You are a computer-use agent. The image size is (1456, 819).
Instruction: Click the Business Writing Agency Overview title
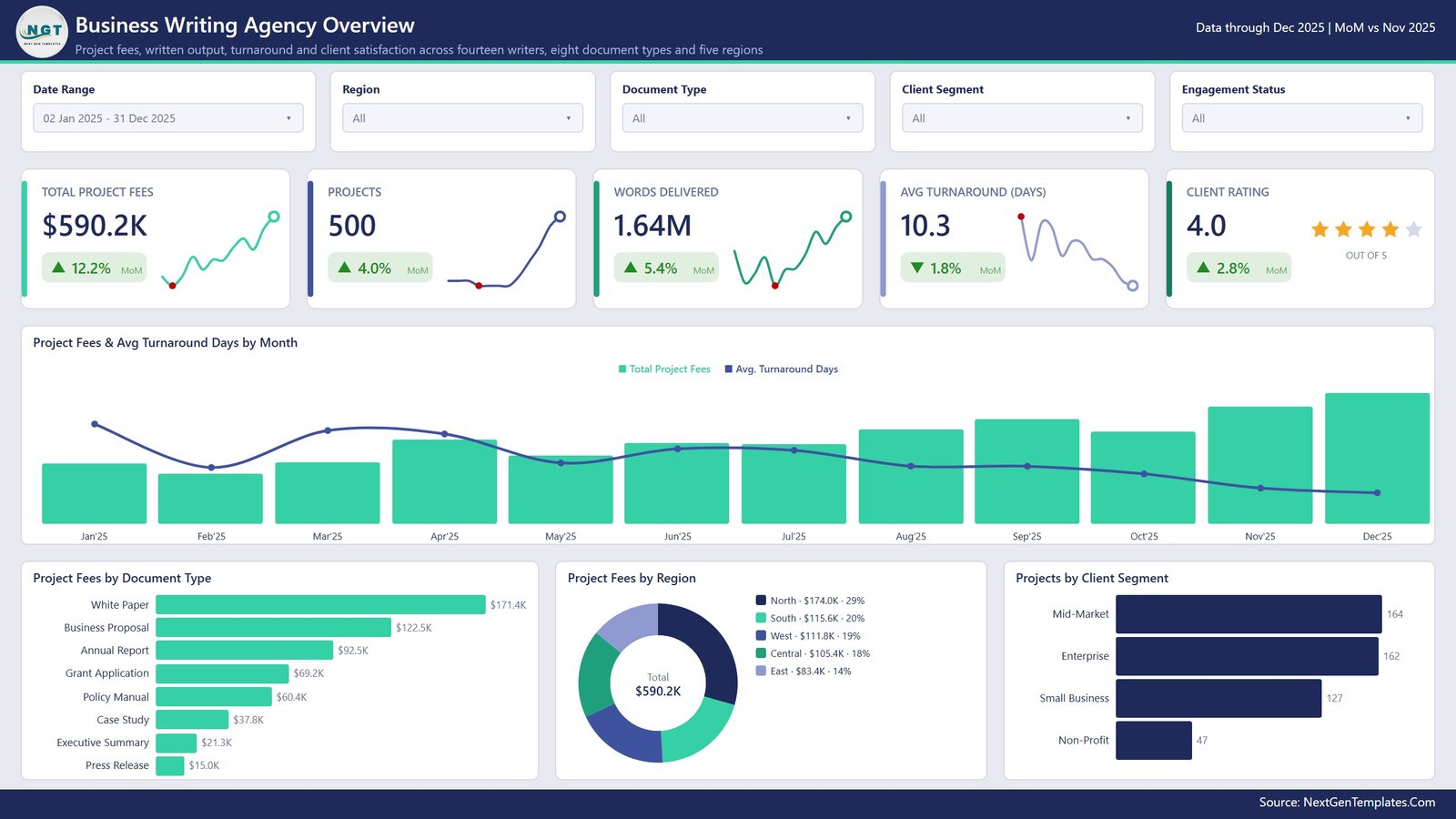pos(245,25)
